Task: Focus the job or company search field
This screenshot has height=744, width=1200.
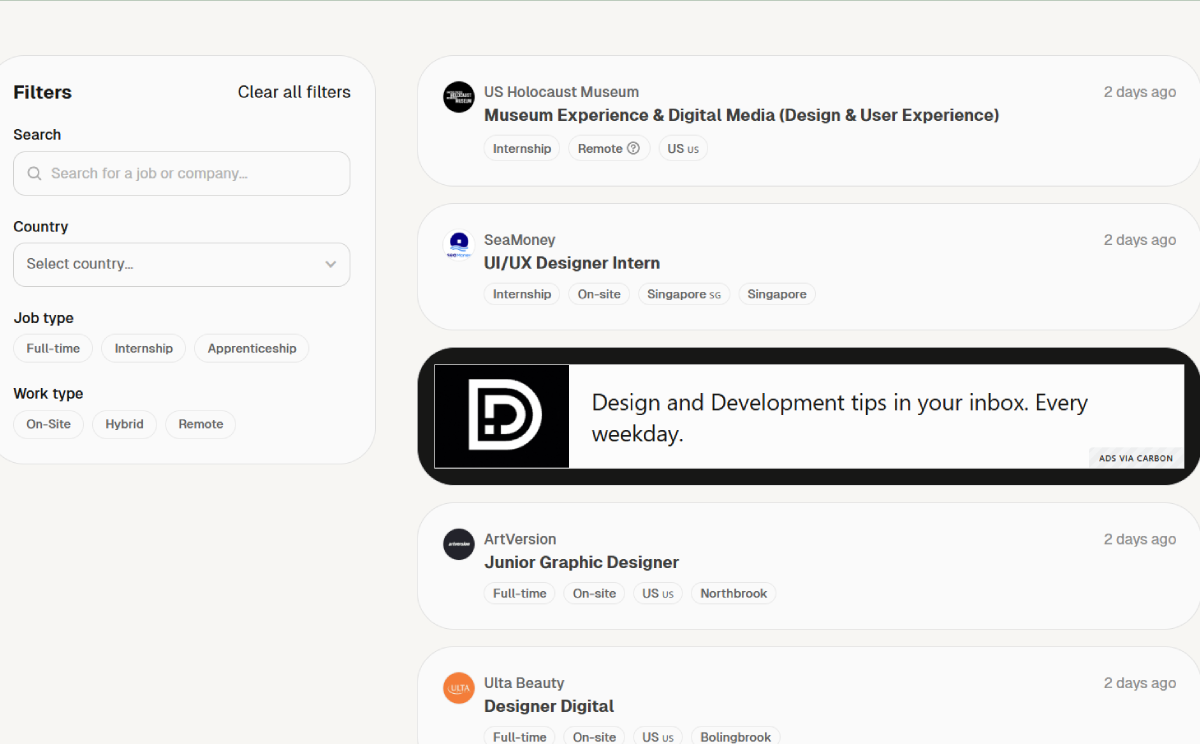Action: [x=182, y=173]
